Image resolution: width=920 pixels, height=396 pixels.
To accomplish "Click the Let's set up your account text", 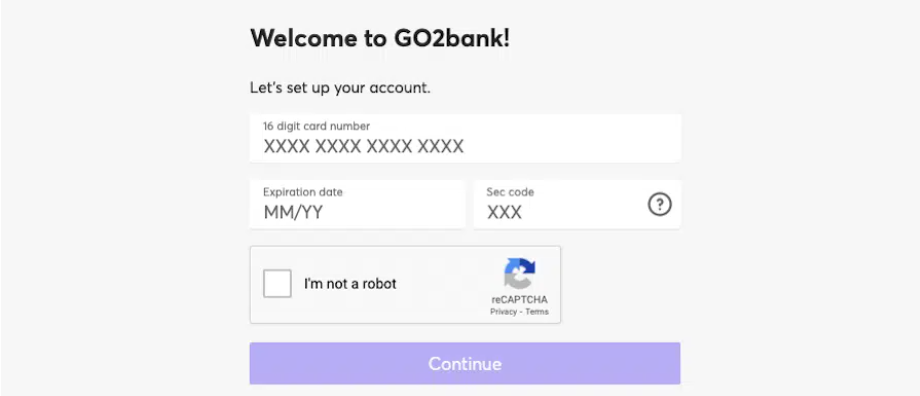I will [340, 88].
